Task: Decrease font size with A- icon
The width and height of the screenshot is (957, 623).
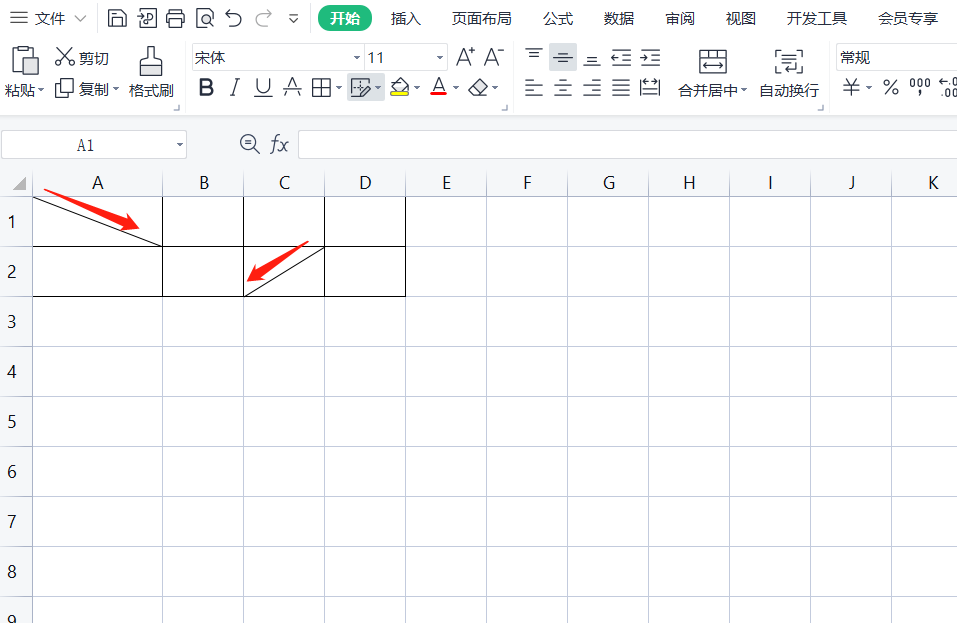Action: 494,57
